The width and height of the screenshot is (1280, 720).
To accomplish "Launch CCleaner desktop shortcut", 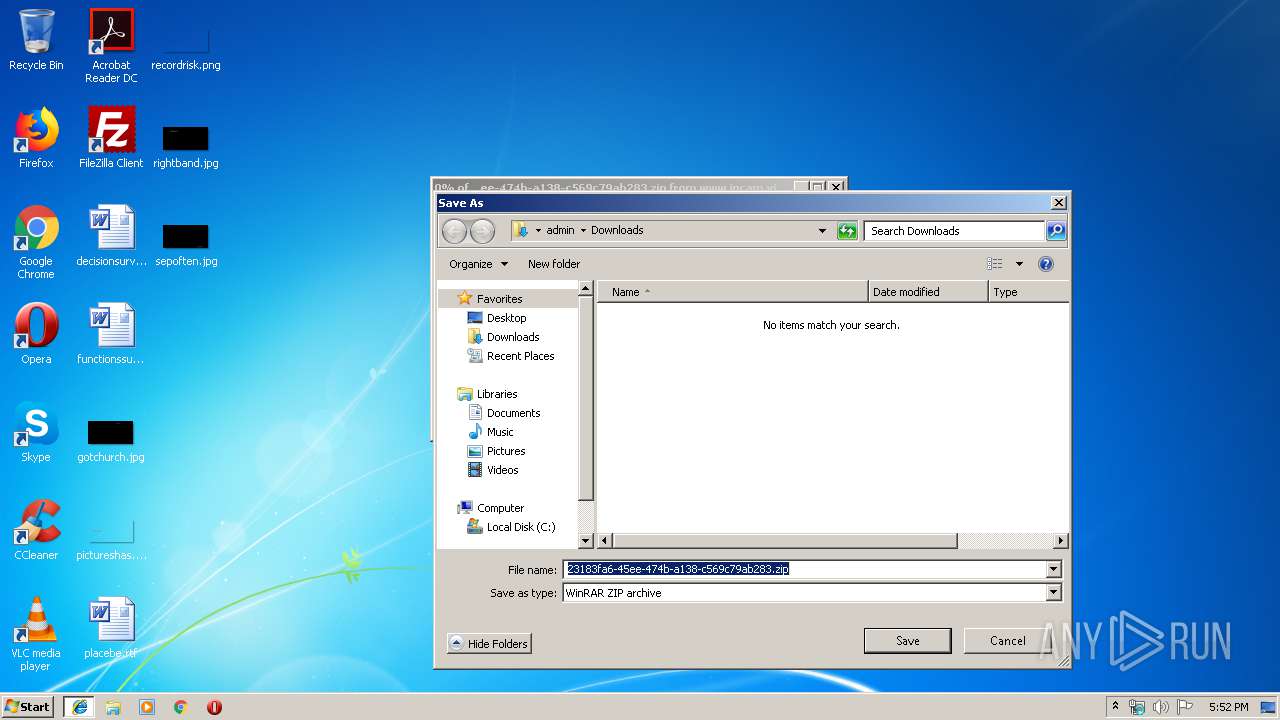I will (x=36, y=530).
